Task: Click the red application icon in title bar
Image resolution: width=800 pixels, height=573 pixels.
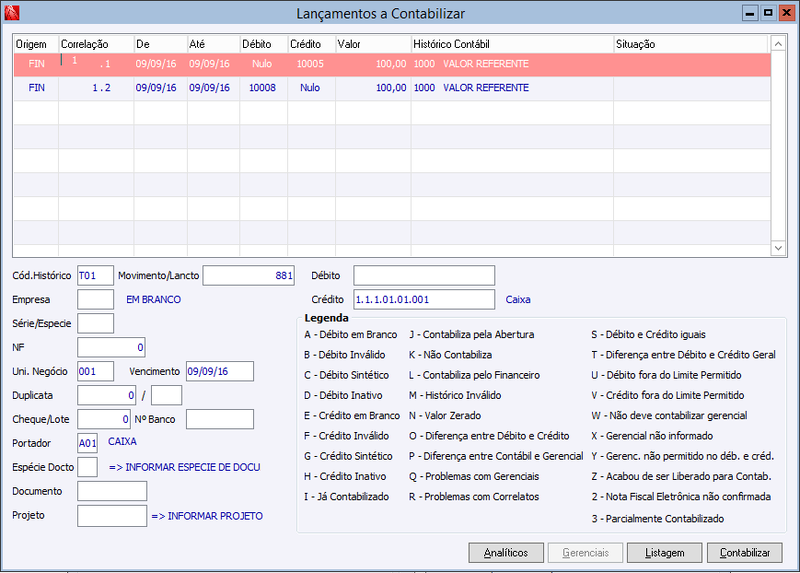Action: 12,13
